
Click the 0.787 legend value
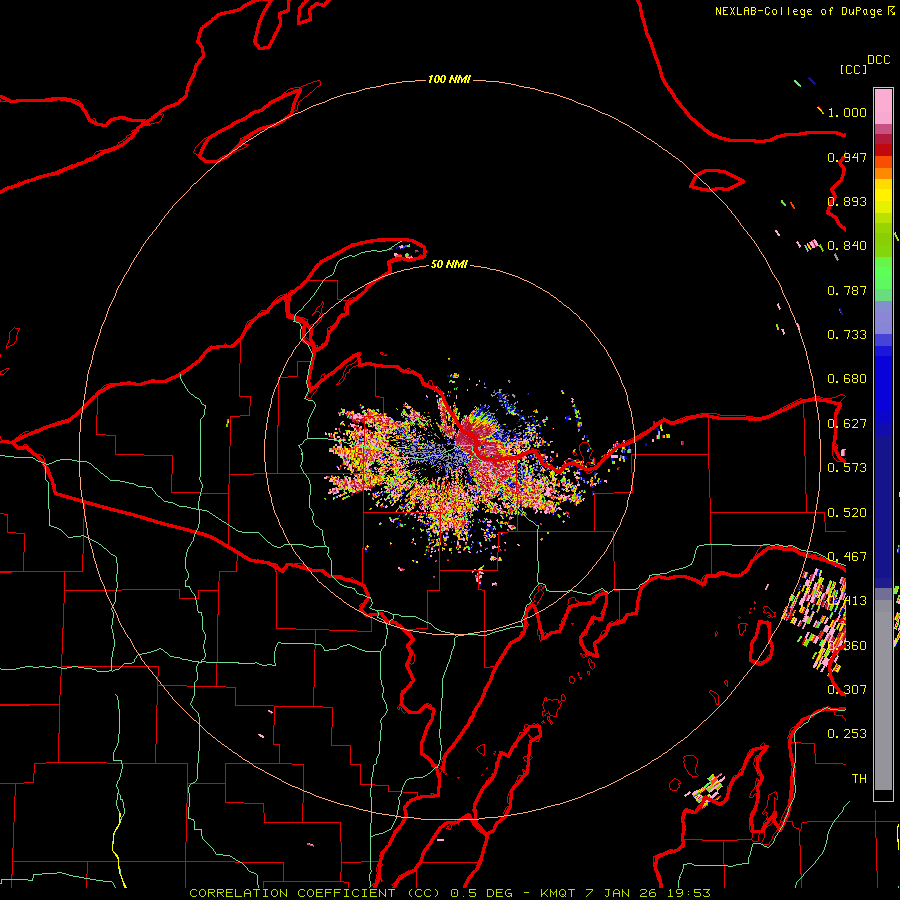pos(847,290)
